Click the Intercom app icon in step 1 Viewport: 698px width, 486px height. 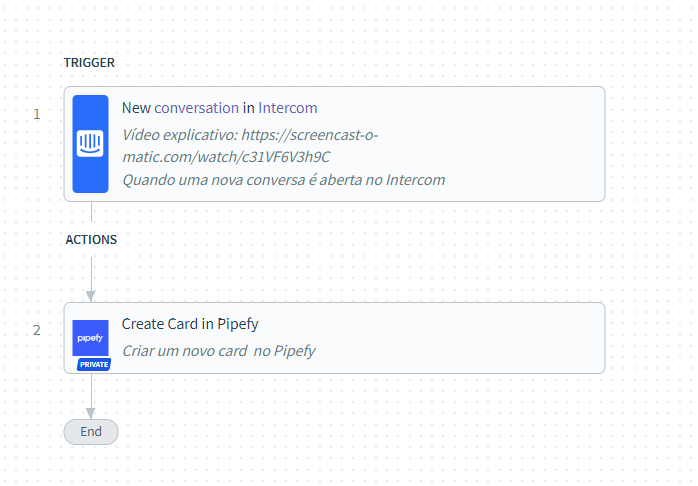90,144
